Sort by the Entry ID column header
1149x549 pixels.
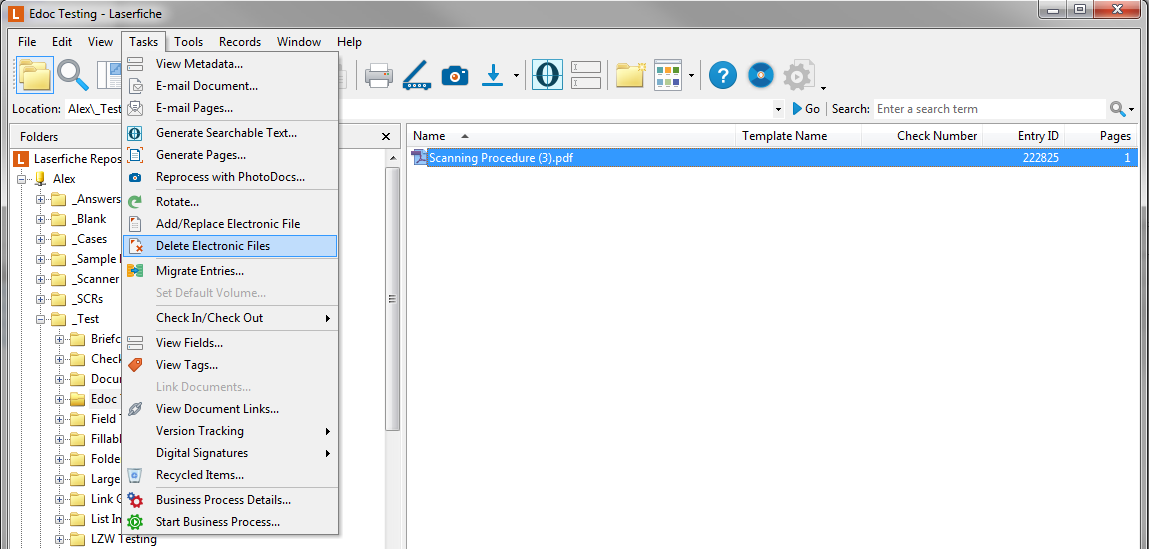[x=1023, y=136]
